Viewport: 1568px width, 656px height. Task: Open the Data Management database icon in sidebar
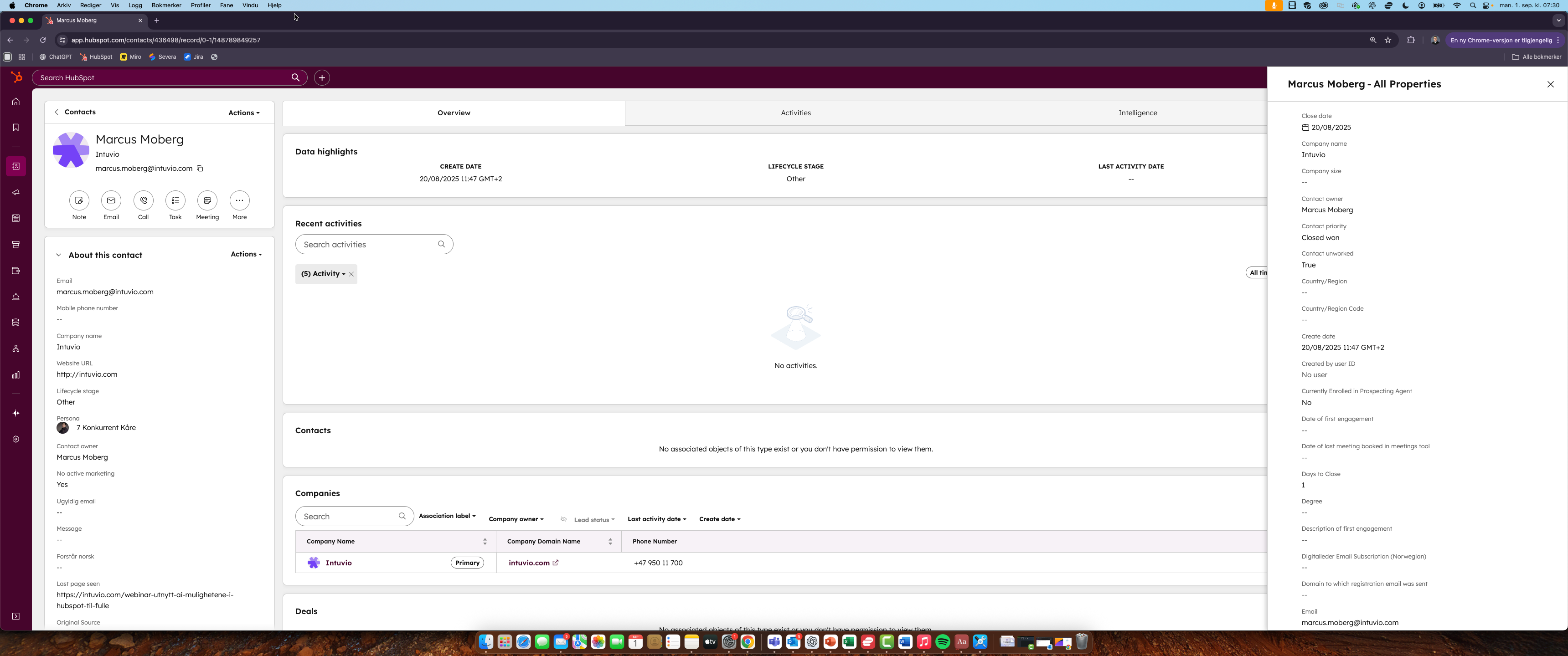(x=16, y=323)
